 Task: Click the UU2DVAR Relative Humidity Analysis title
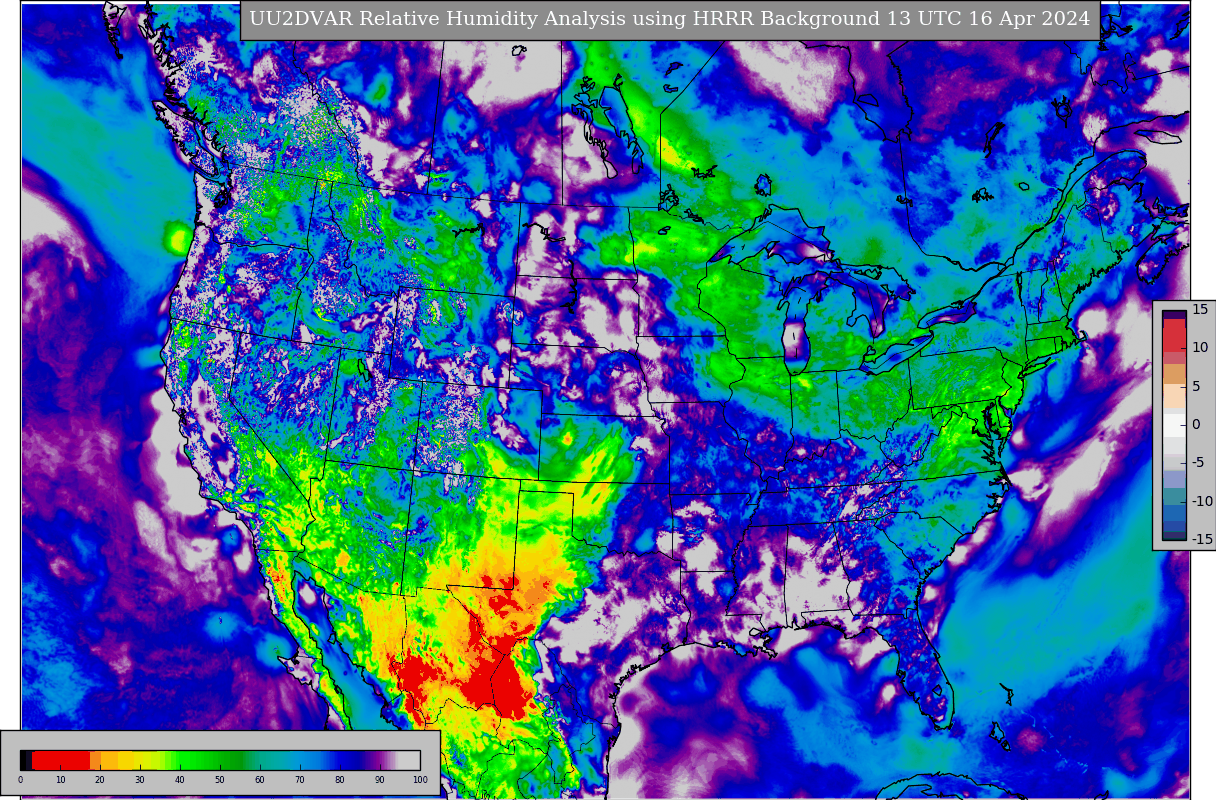[669, 19]
